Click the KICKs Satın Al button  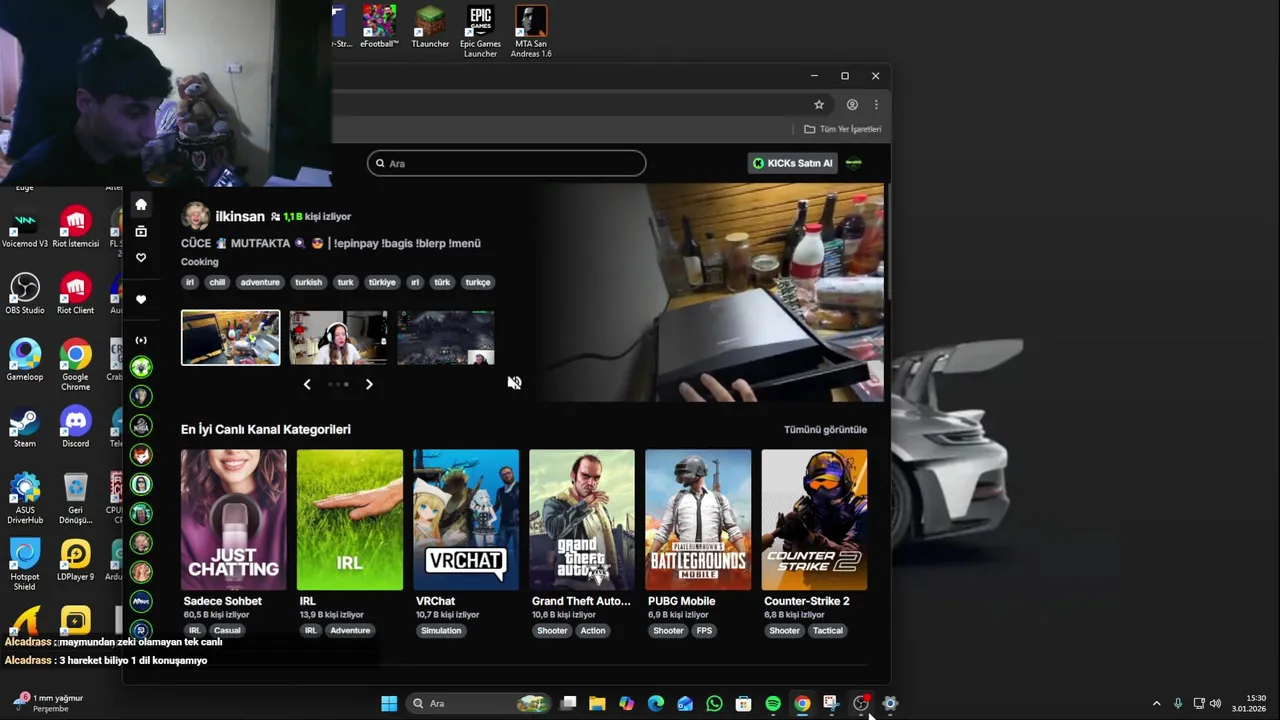pyautogui.click(x=792, y=163)
